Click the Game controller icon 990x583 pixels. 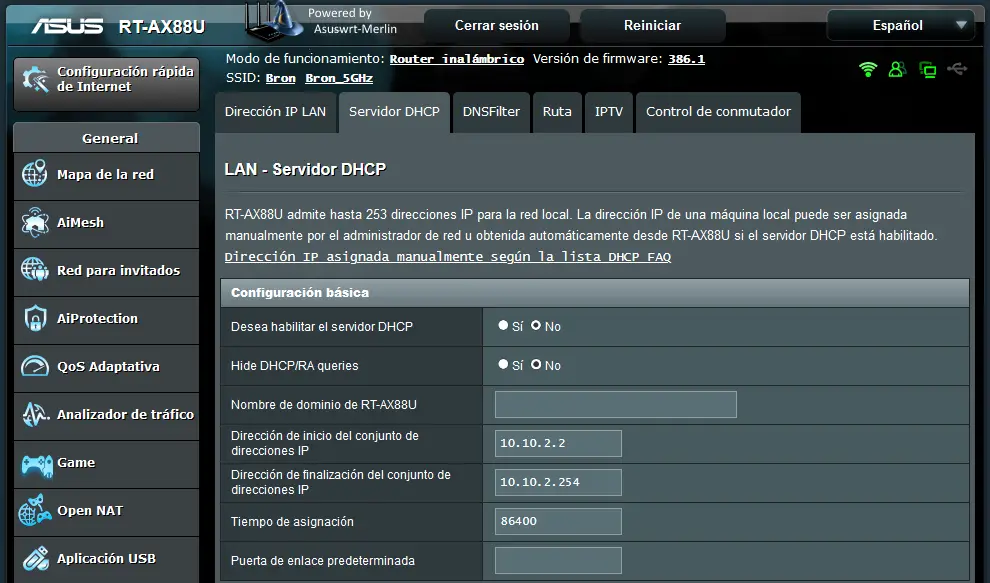pos(37,465)
